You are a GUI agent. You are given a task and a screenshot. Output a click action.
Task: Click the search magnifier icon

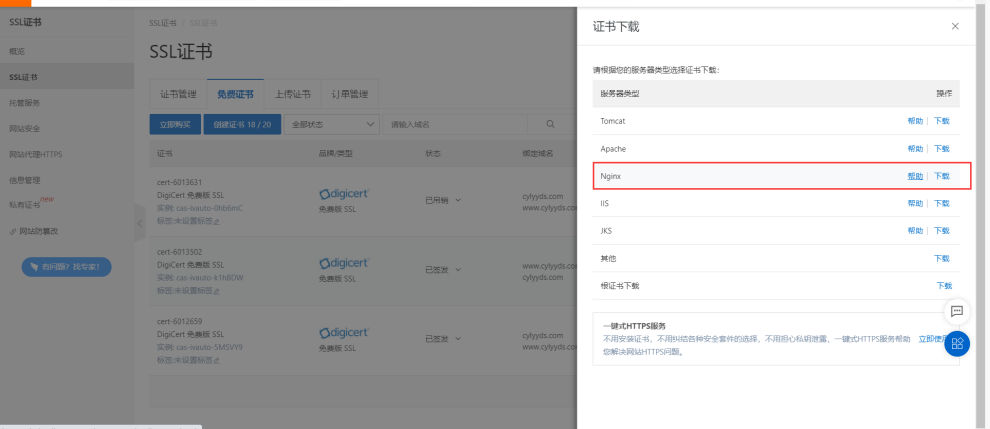pos(550,124)
